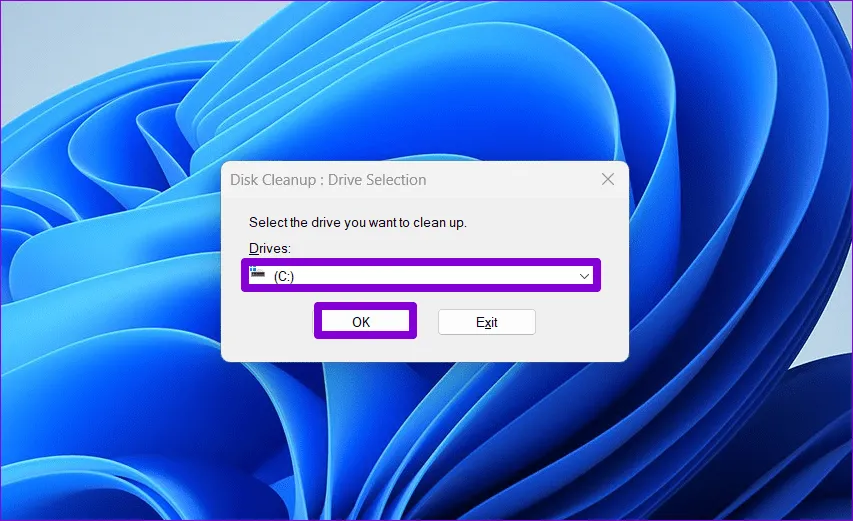Viewport: 853px width, 521px height.
Task: Click the empty dialog area left of OK
Action: click(x=268, y=323)
